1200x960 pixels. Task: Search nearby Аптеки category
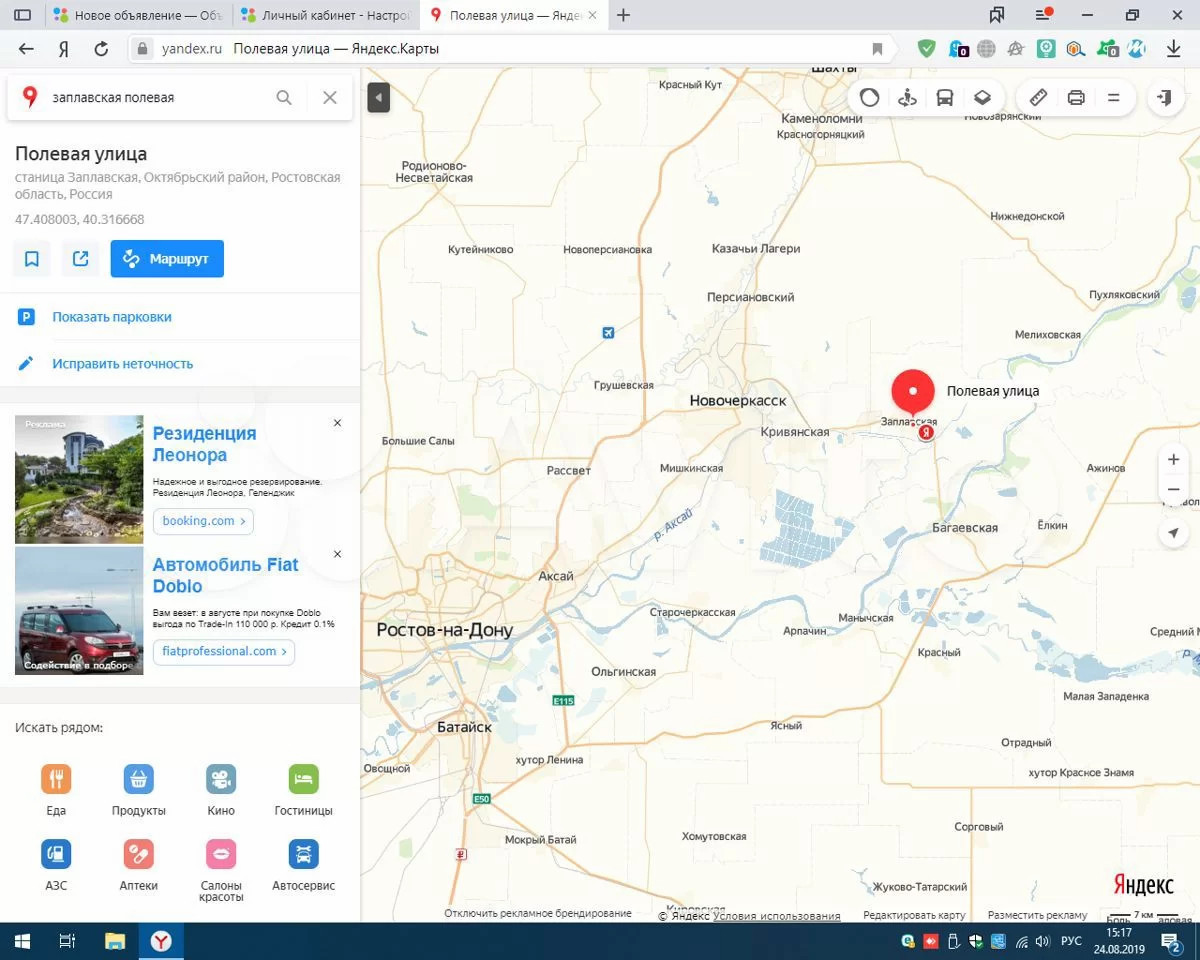(138, 865)
